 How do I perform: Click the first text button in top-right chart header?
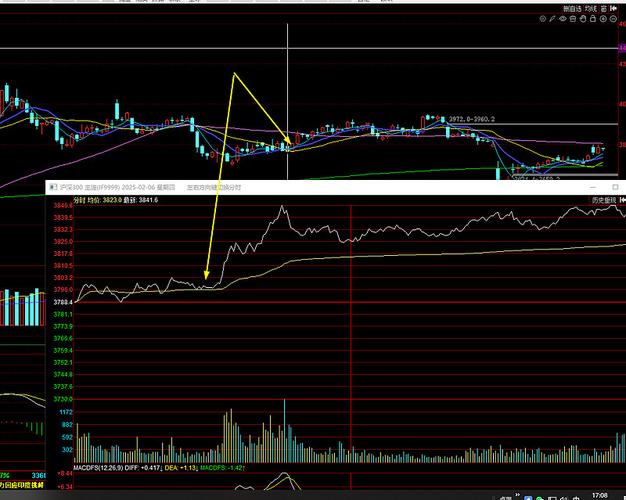(x=572, y=8)
